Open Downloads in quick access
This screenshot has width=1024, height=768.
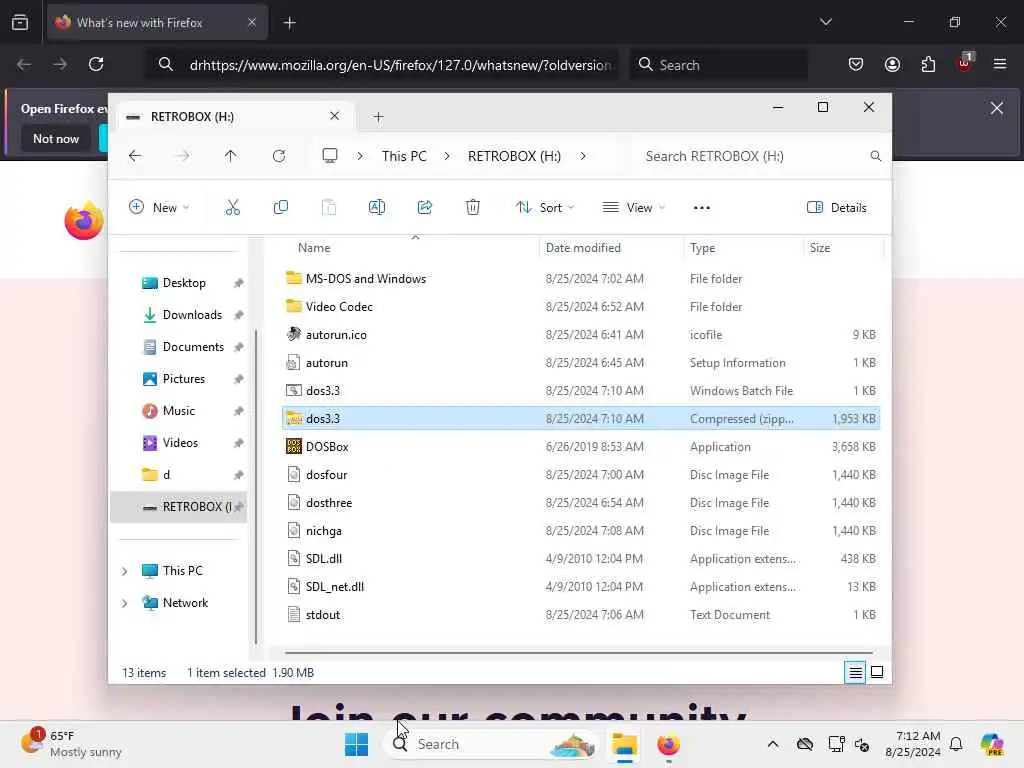(x=192, y=315)
